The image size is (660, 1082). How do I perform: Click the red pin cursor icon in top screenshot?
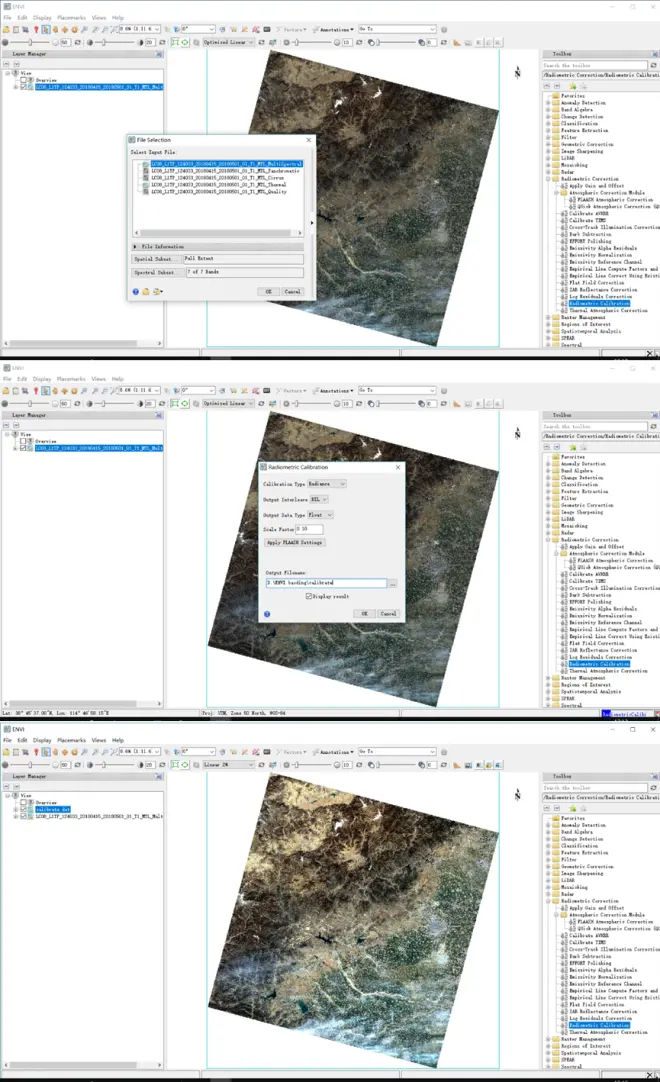tap(36, 30)
